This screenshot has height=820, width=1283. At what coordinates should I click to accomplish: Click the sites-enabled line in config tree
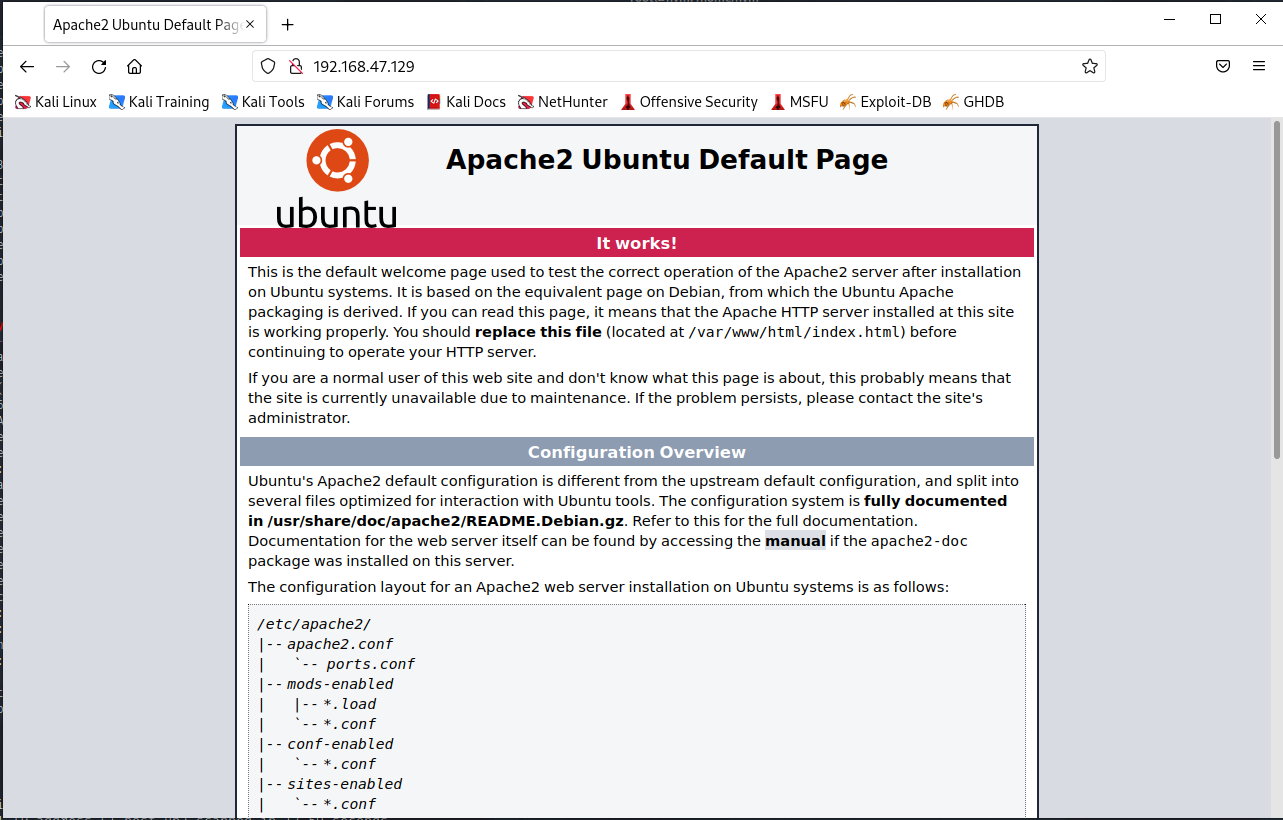pyautogui.click(x=345, y=784)
